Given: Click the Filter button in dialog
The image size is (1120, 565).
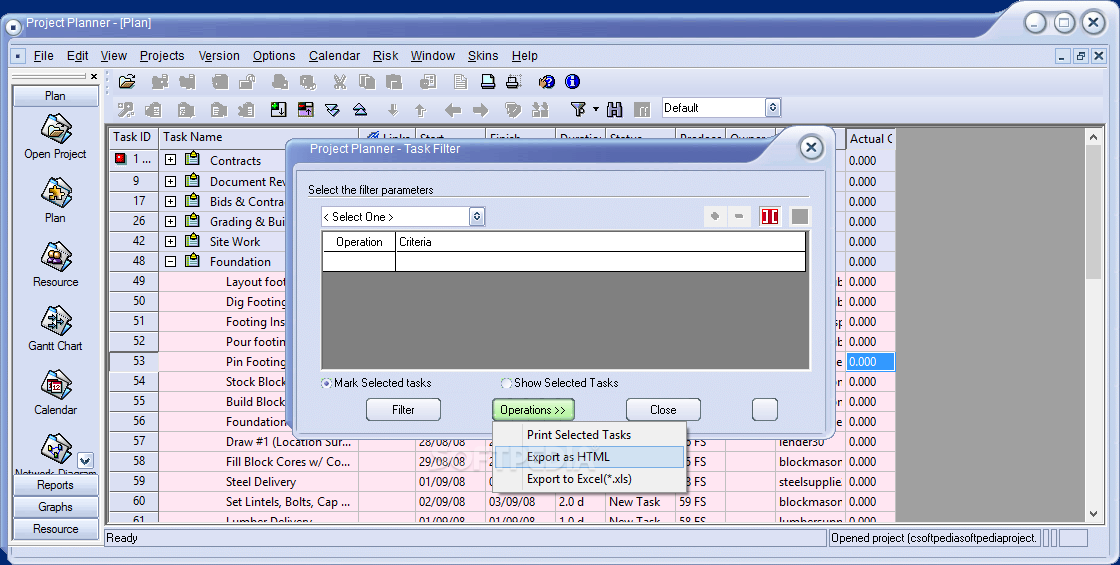Looking at the screenshot, I should tap(404, 409).
